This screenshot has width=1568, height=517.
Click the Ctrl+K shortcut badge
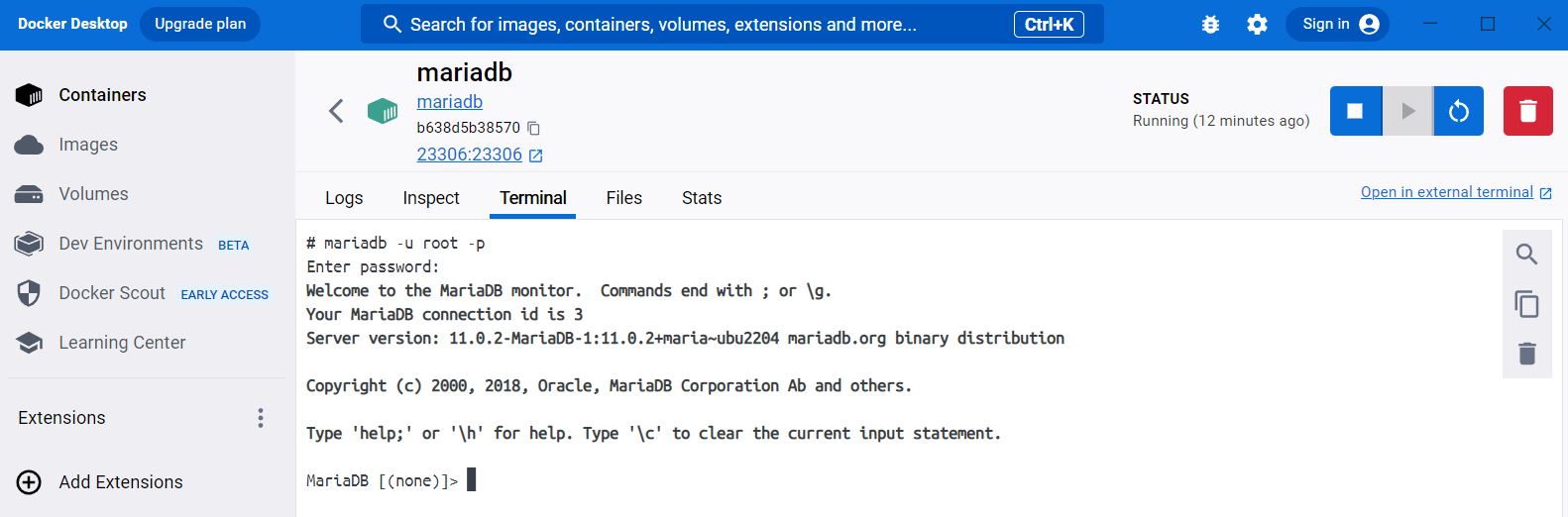1049,25
